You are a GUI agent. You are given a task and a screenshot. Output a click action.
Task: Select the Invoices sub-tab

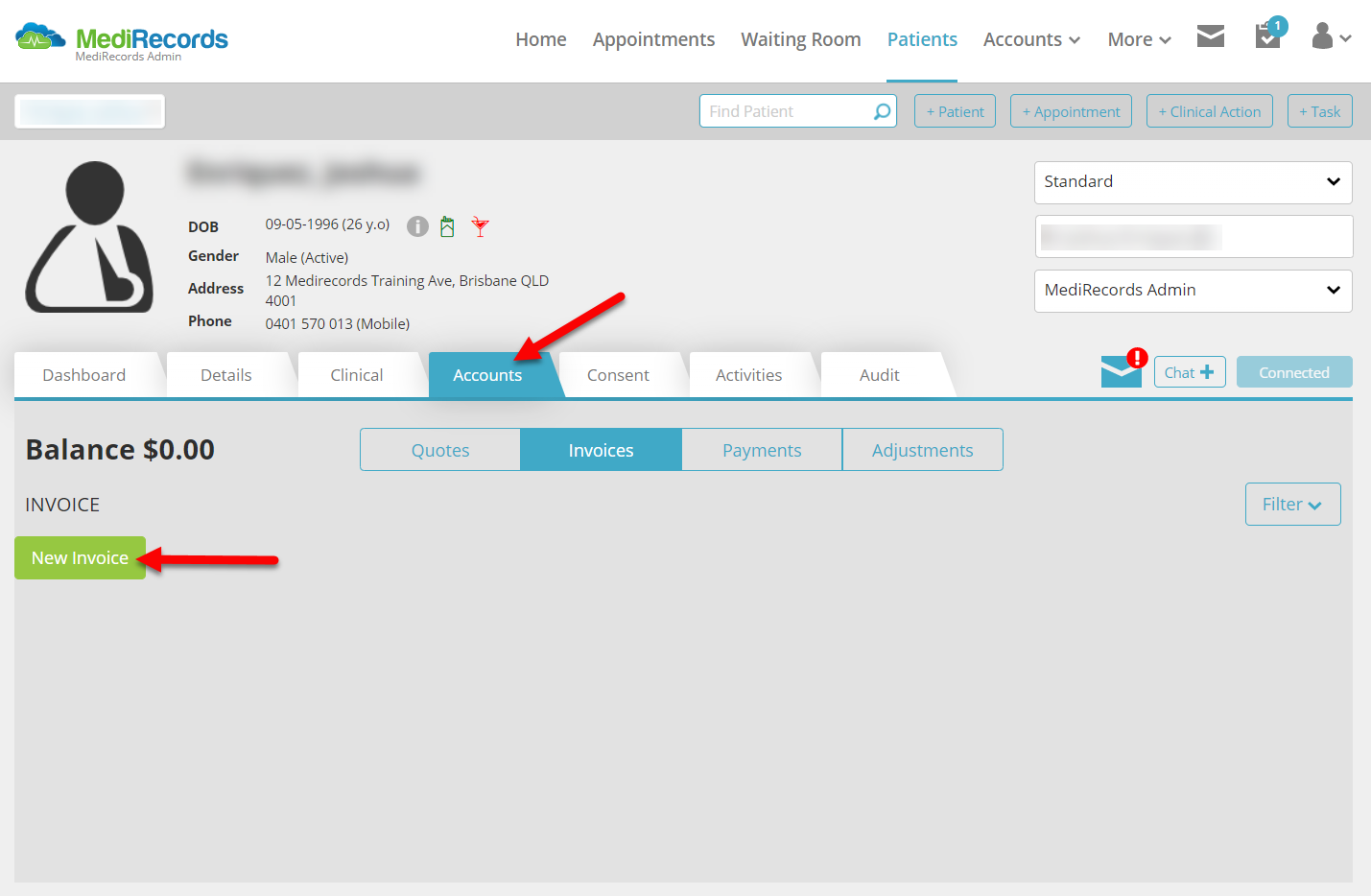click(x=601, y=450)
